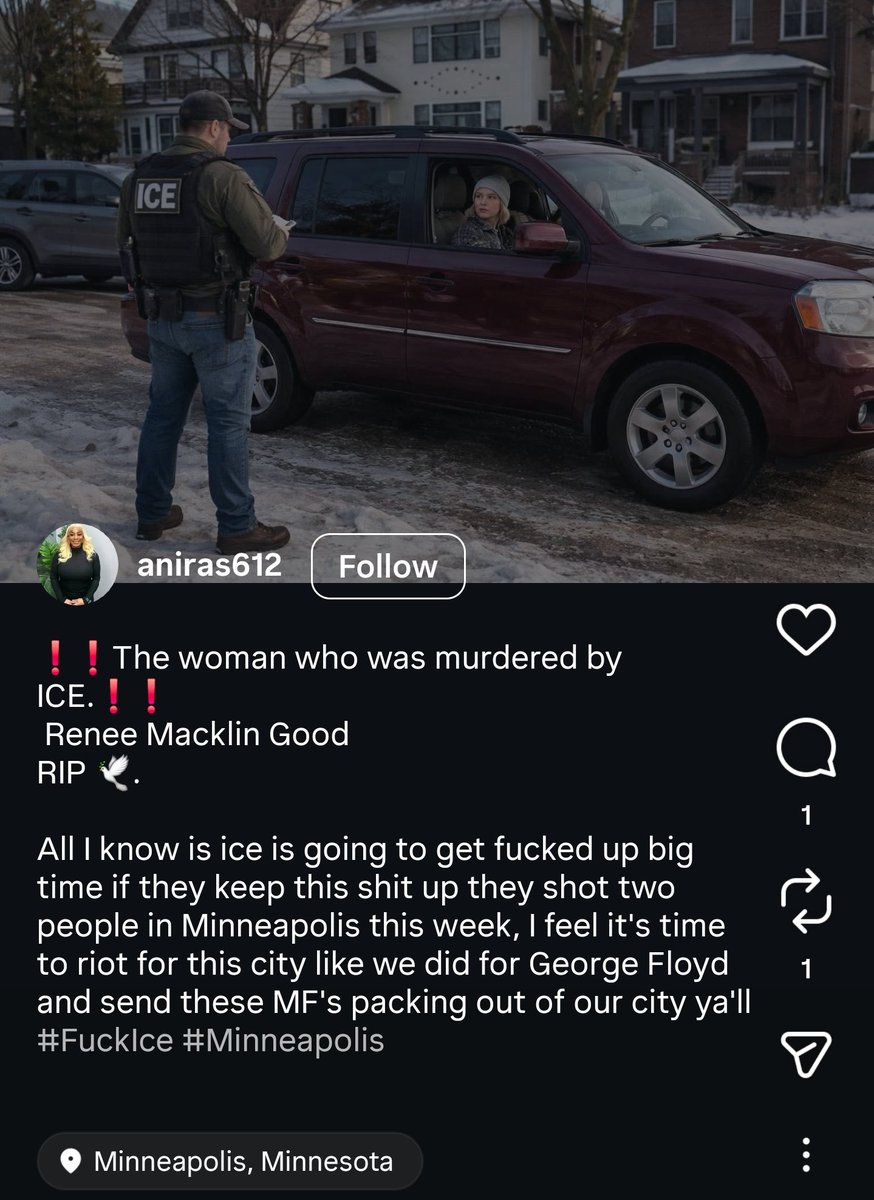This screenshot has width=874, height=1200.
Task: Tap the Renee Macklin Good name line
Action: [197, 734]
